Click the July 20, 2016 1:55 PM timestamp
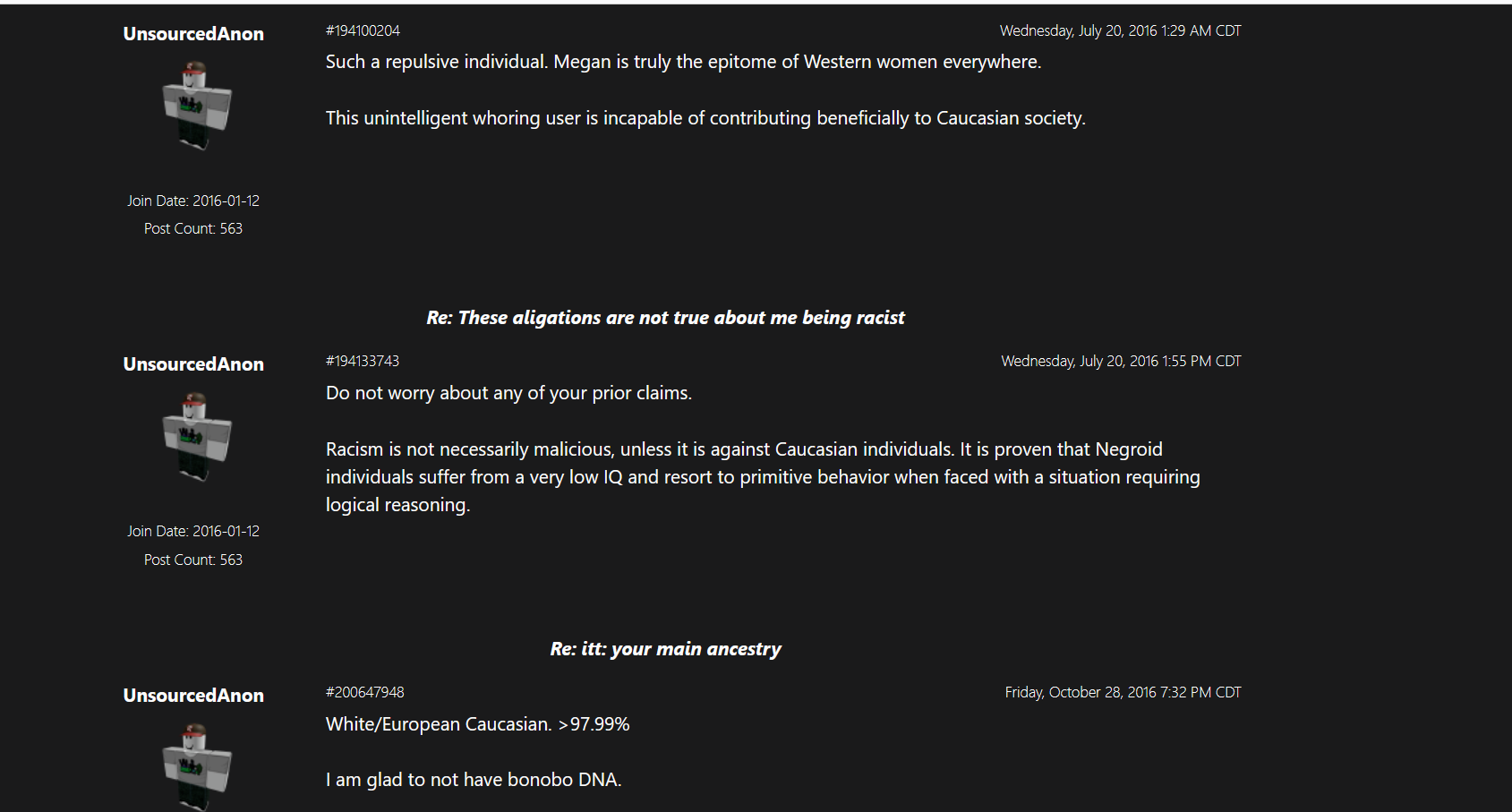The height and width of the screenshot is (812, 1512). click(1121, 361)
